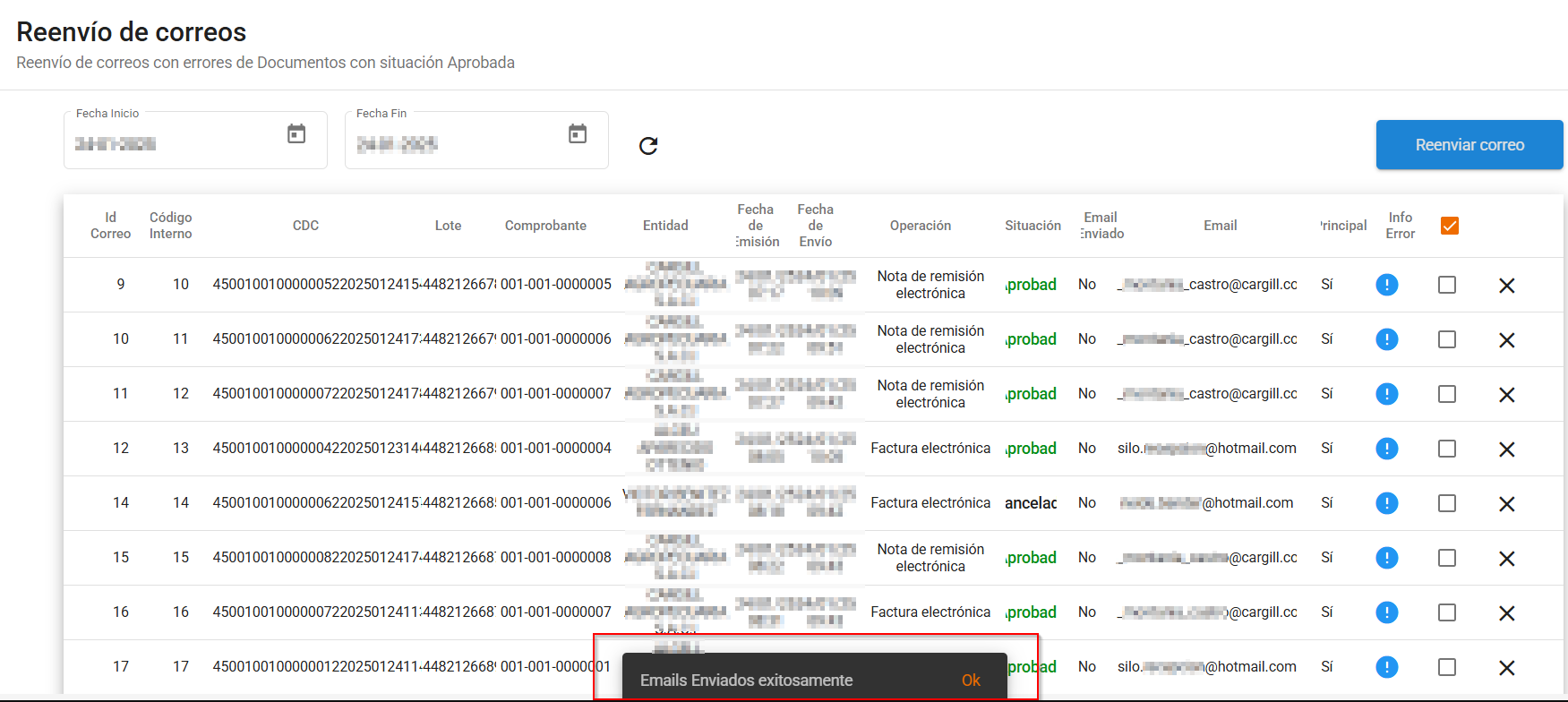Viewport: 1568px width, 702px height.
Task: Show error info for Id Correo 9
Action: pos(1386,285)
